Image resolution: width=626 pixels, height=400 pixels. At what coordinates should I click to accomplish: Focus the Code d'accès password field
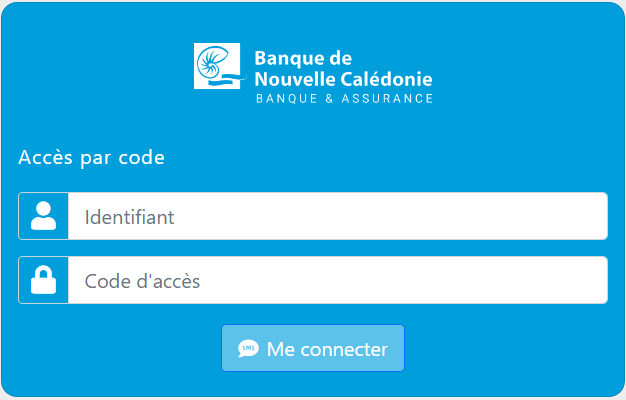pyautogui.click(x=337, y=280)
